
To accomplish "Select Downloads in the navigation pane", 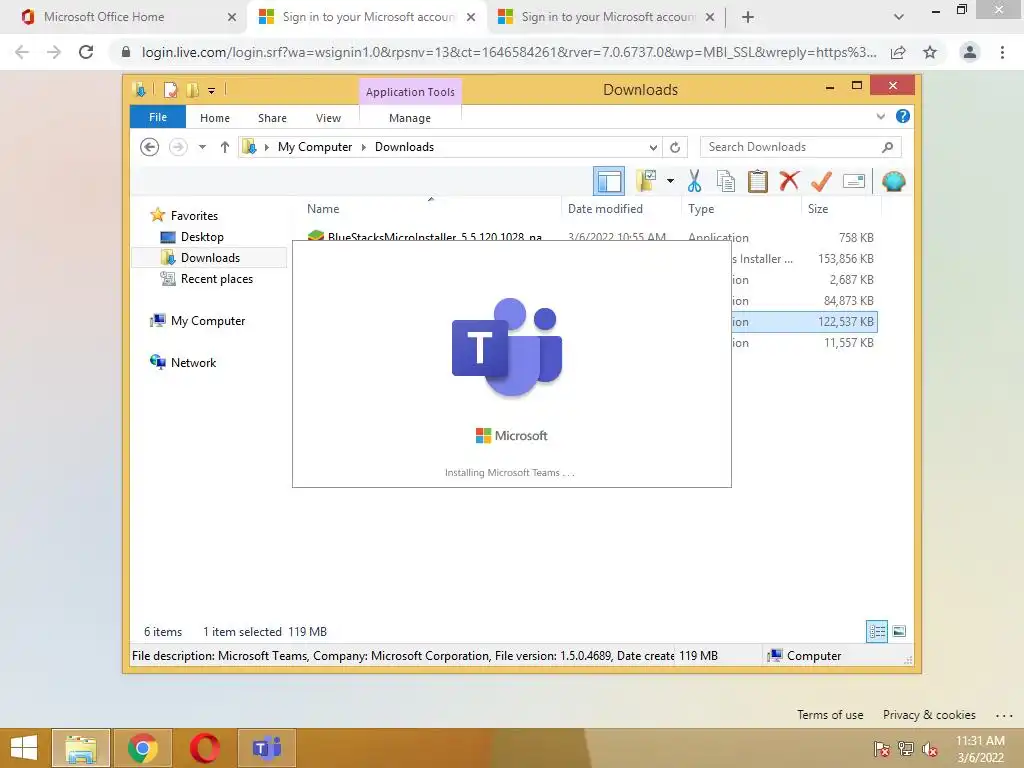I will coord(210,257).
